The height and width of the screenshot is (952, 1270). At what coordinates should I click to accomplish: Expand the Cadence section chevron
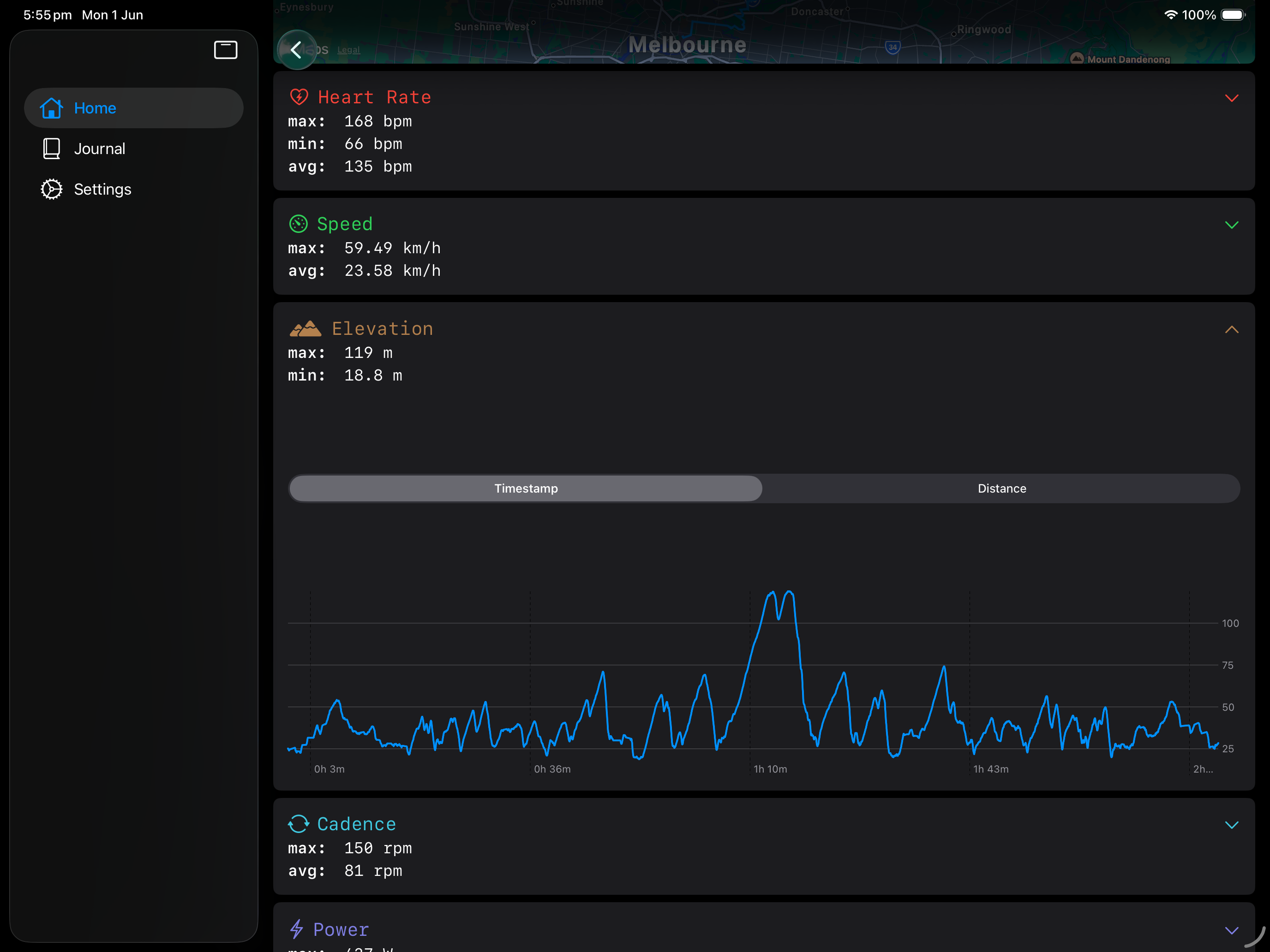coord(1232,825)
